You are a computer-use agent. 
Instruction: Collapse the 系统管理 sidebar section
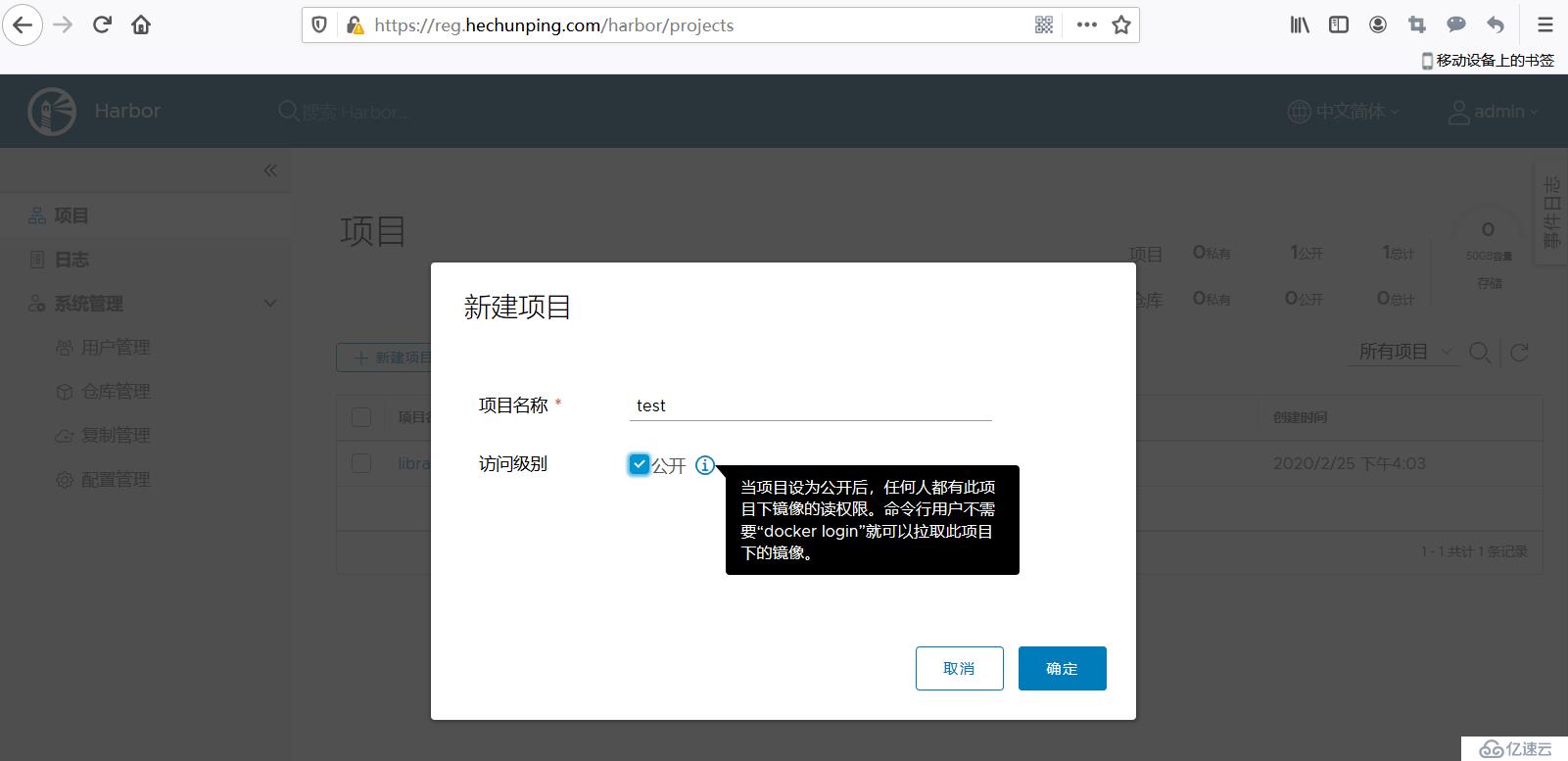[270, 304]
